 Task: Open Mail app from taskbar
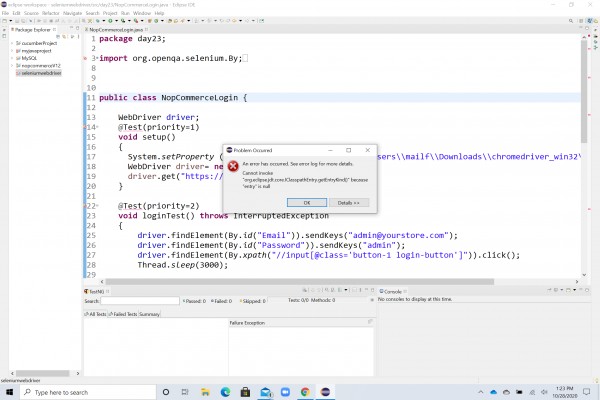266,392
